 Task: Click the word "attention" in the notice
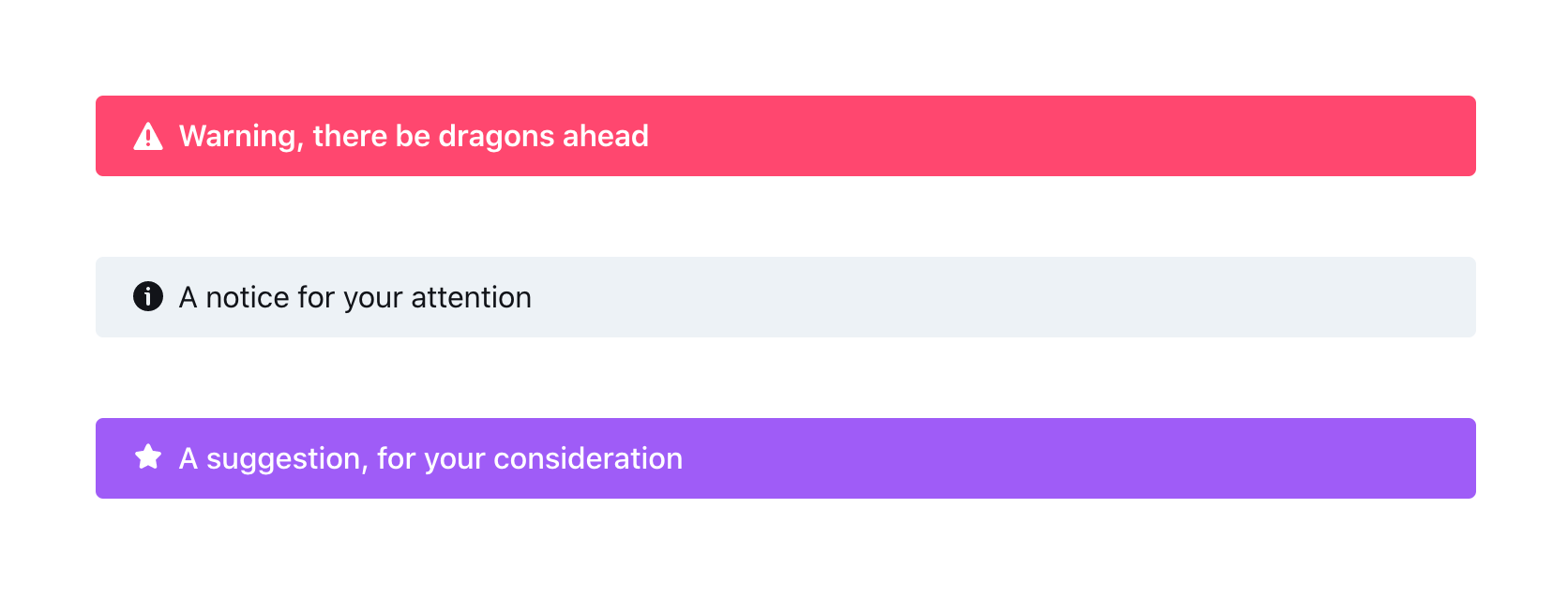[471, 298]
